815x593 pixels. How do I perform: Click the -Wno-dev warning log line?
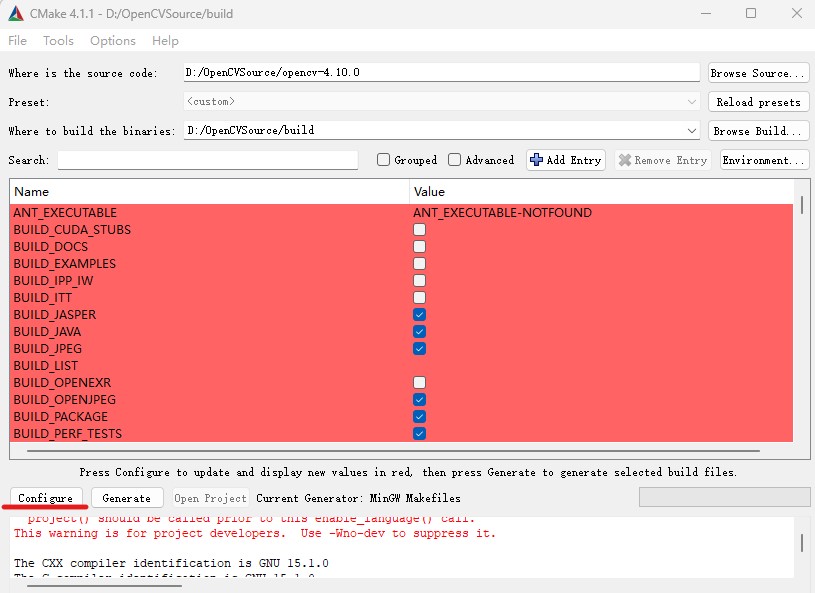255,533
